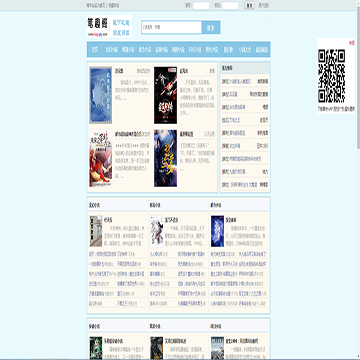Close the floating QR code ad
The image size is (360, 360).
pos(352,43)
